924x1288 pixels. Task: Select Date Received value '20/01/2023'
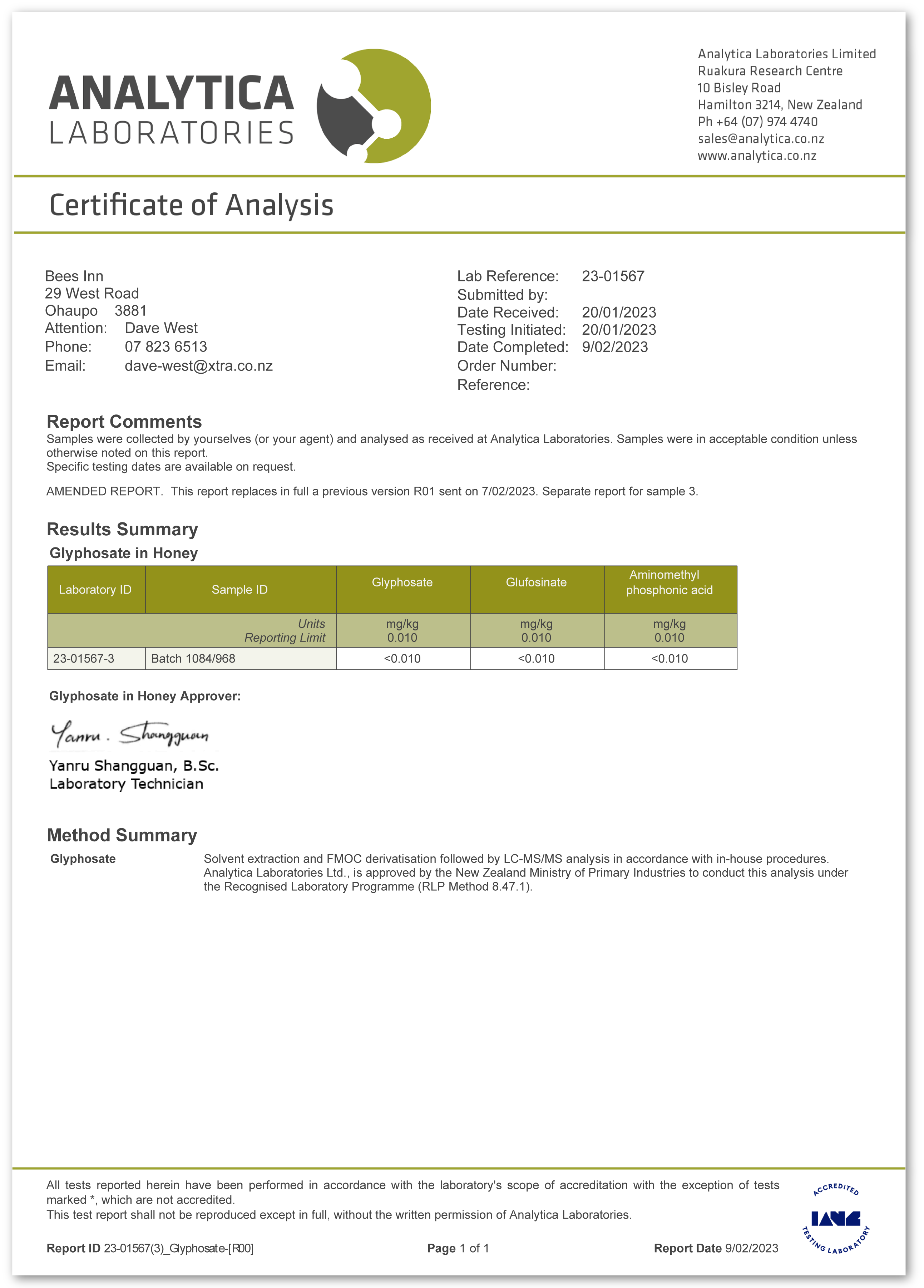pyautogui.click(x=619, y=313)
